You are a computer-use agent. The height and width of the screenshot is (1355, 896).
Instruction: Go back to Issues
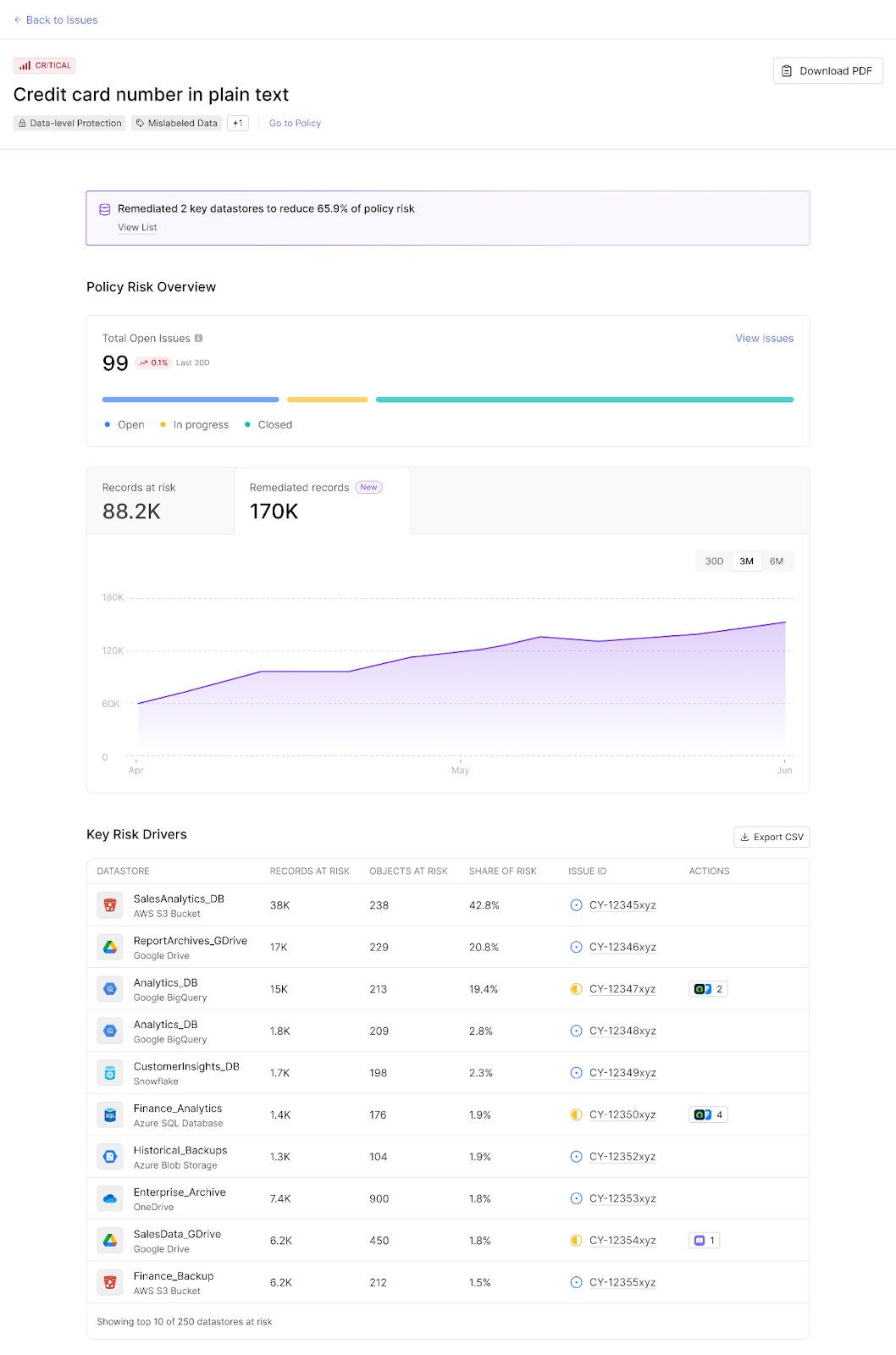(x=56, y=19)
